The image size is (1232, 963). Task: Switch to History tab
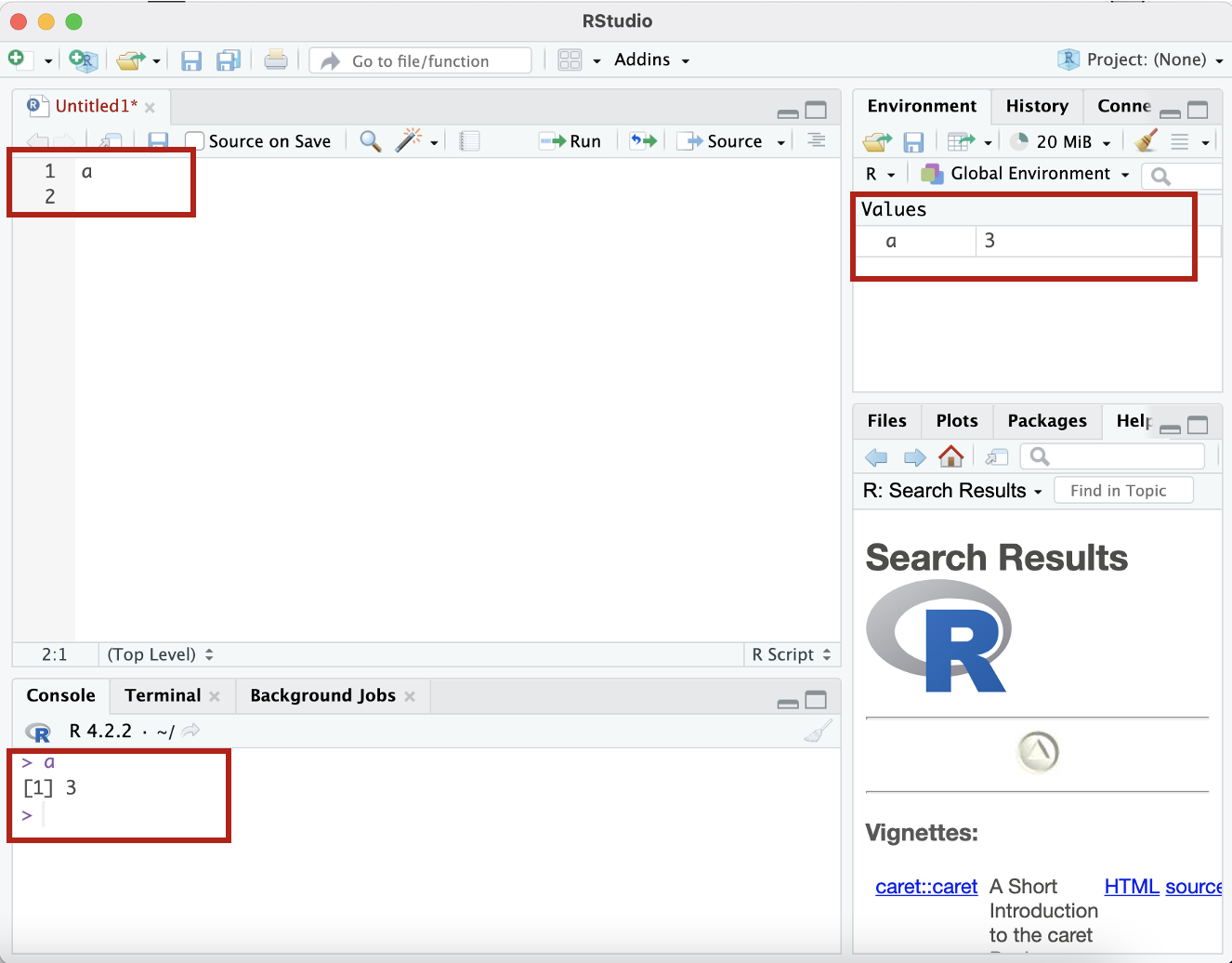tap(1037, 106)
